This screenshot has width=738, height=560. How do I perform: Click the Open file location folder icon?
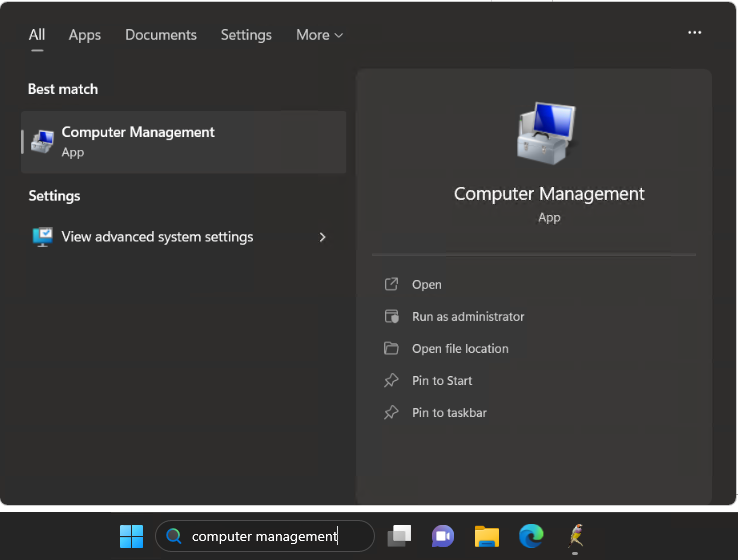click(x=391, y=348)
